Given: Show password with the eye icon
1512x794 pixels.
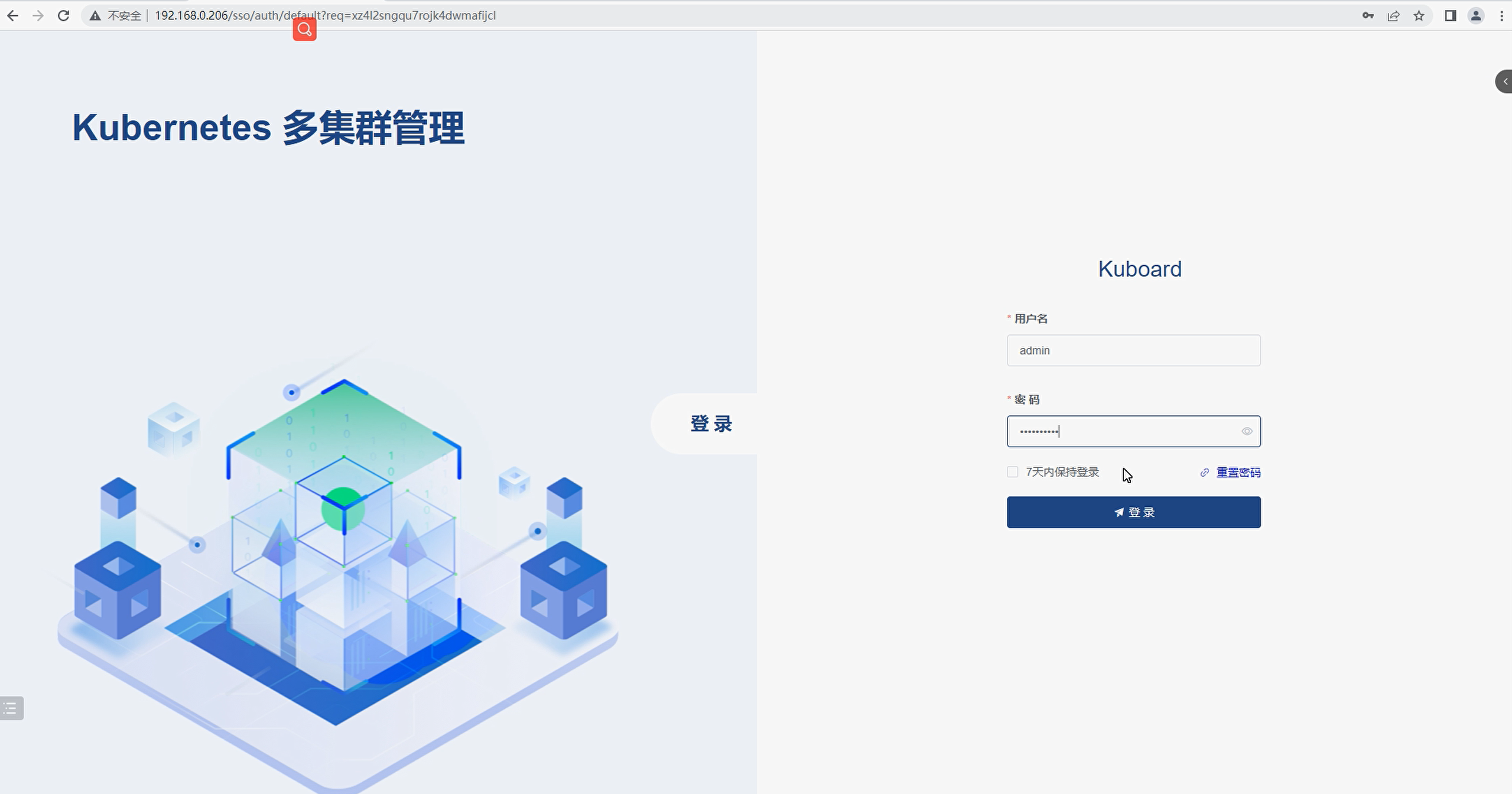Looking at the screenshot, I should point(1247,431).
